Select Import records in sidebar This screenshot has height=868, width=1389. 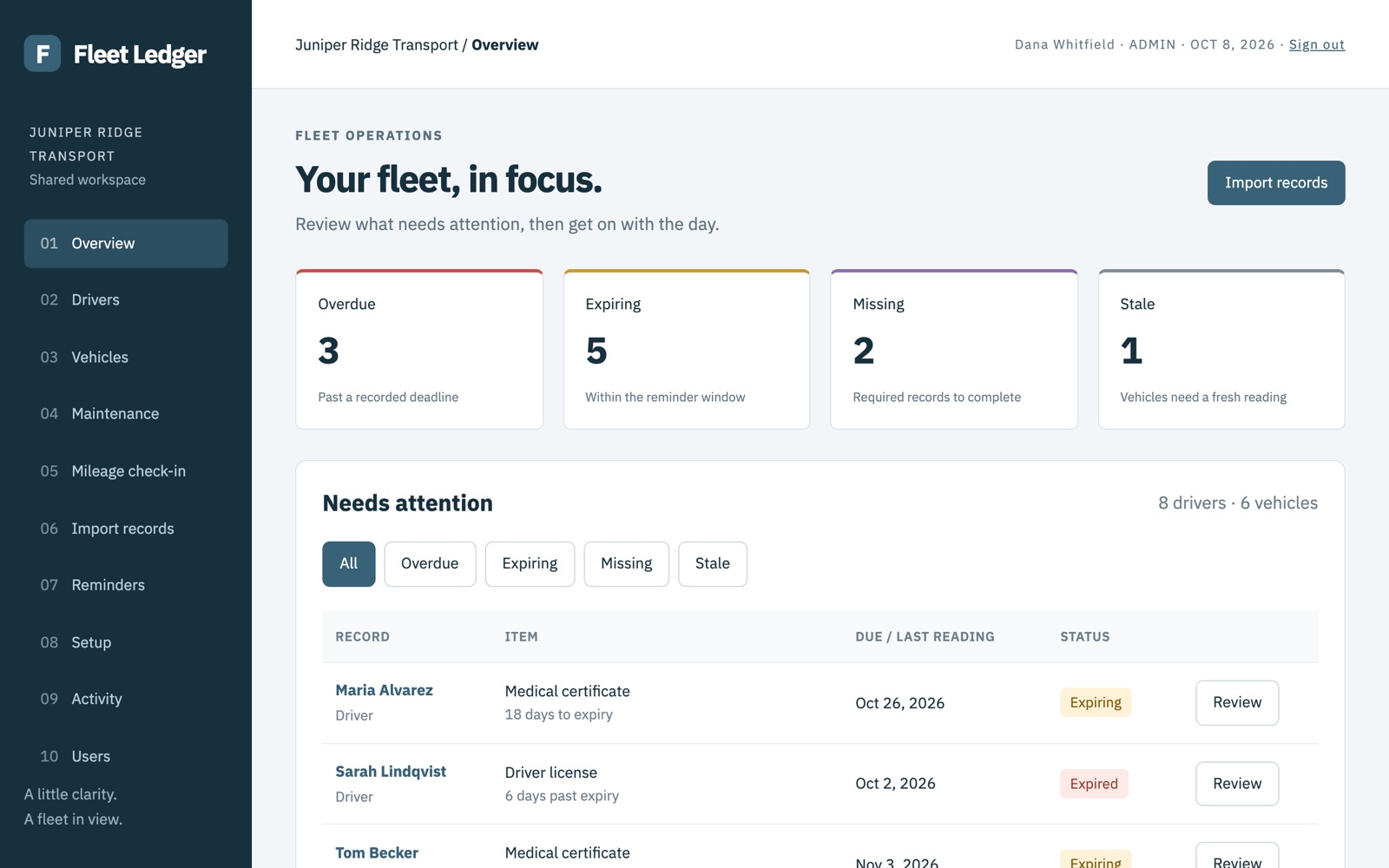pos(126,528)
